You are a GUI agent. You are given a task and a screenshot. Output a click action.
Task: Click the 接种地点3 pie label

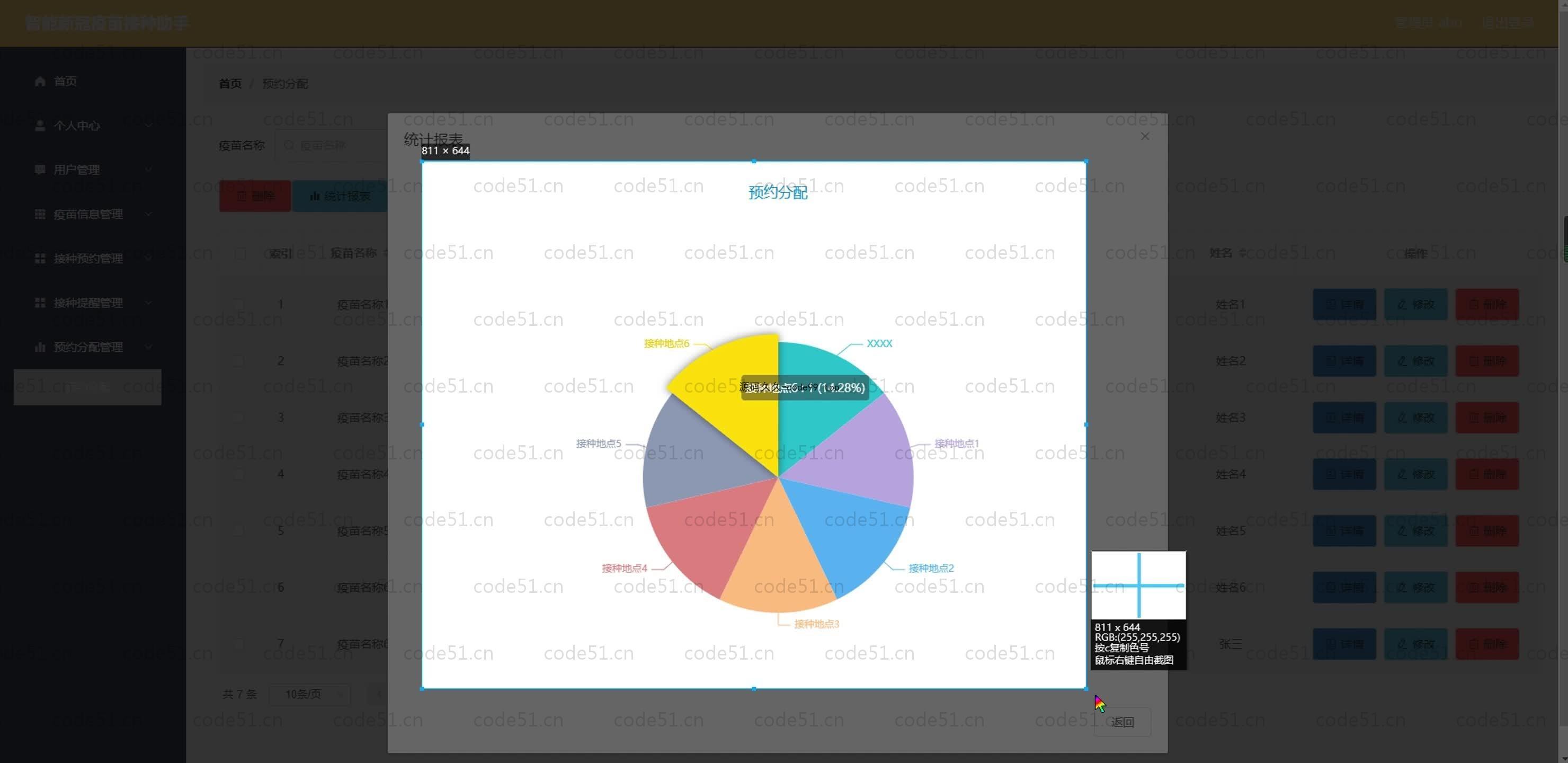816,624
